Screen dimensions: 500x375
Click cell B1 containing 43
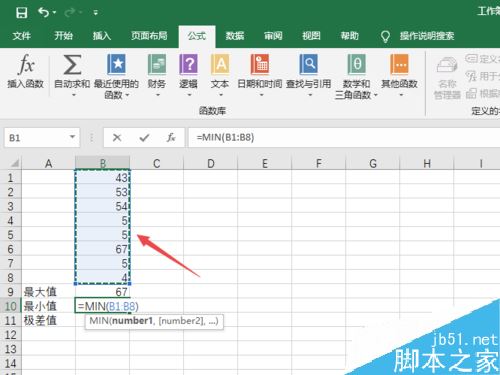[x=103, y=177]
